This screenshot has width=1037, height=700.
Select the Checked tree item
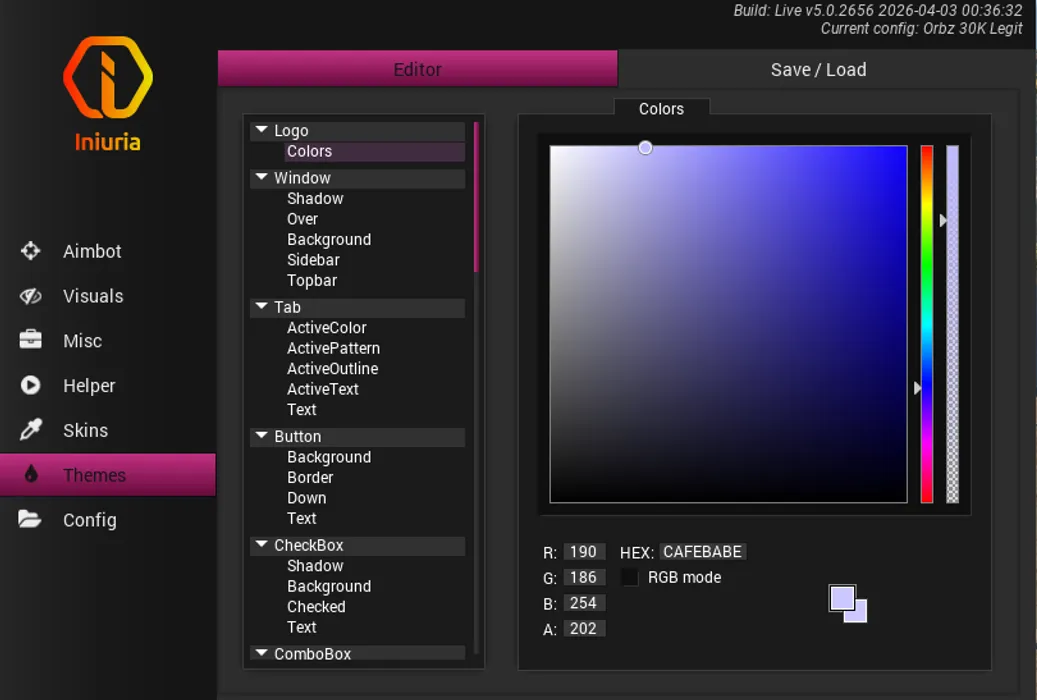point(316,607)
